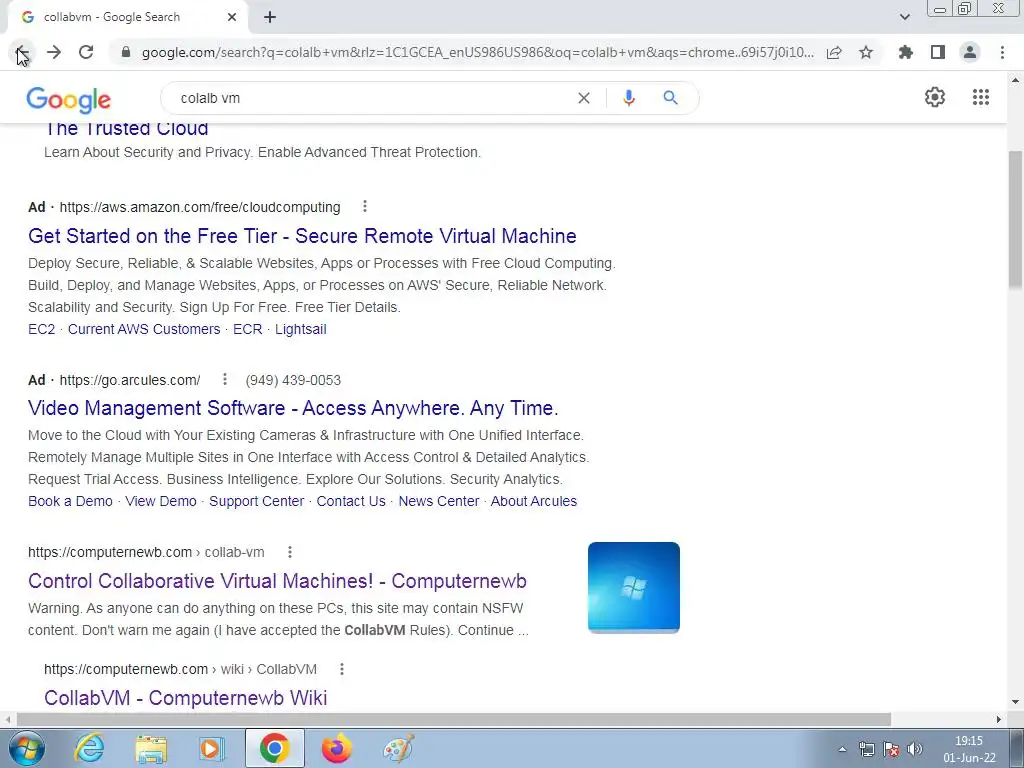Open The Trusted Cloud ad link
The image size is (1024, 768).
[x=127, y=129]
